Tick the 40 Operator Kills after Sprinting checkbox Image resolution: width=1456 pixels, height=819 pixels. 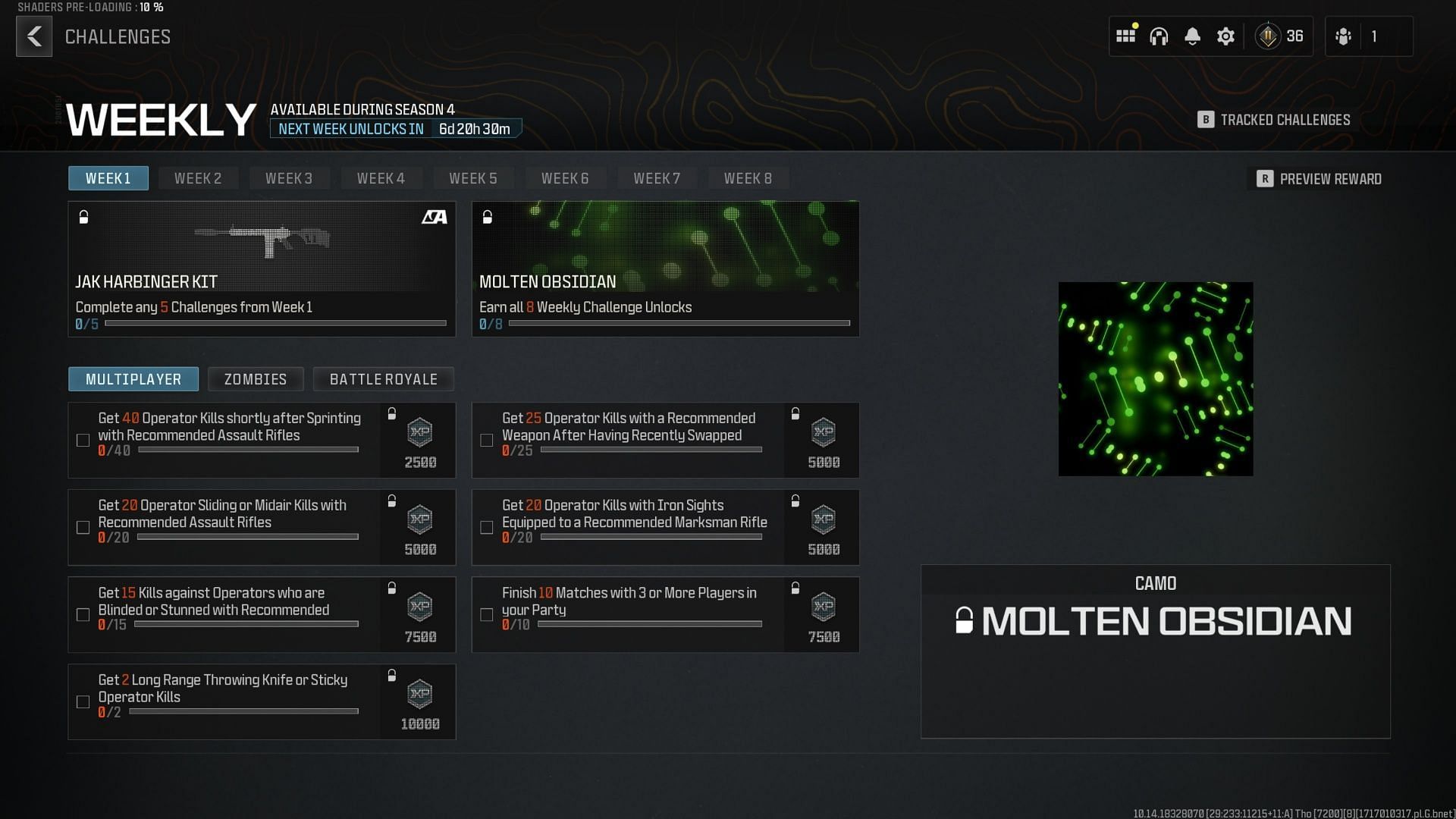(x=83, y=441)
